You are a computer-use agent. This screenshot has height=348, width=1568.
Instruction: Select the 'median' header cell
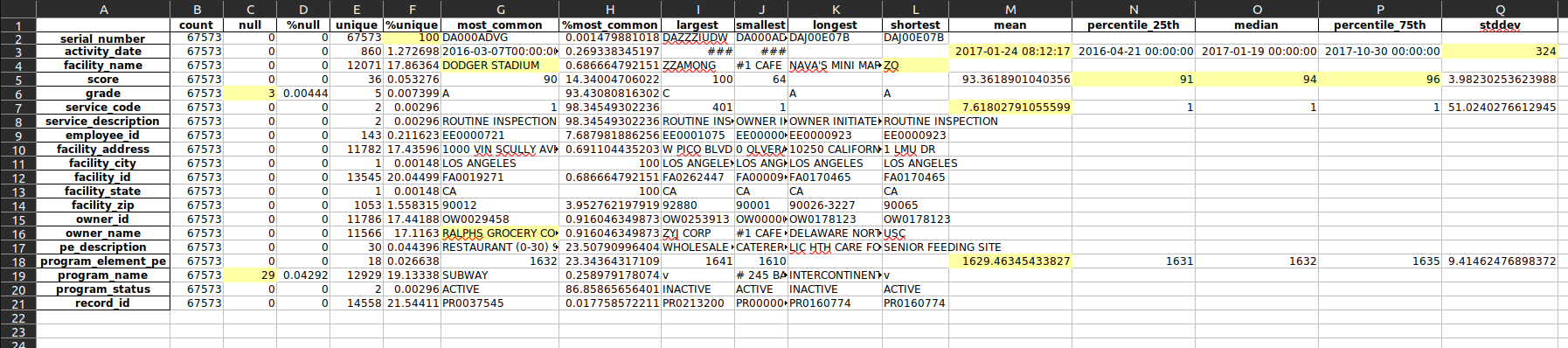(1257, 24)
